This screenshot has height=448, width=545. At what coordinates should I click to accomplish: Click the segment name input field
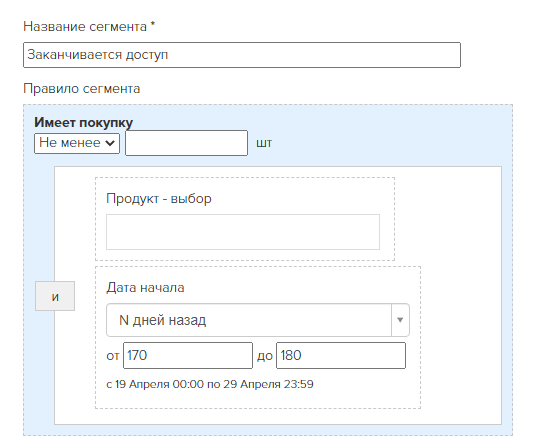tap(242, 55)
